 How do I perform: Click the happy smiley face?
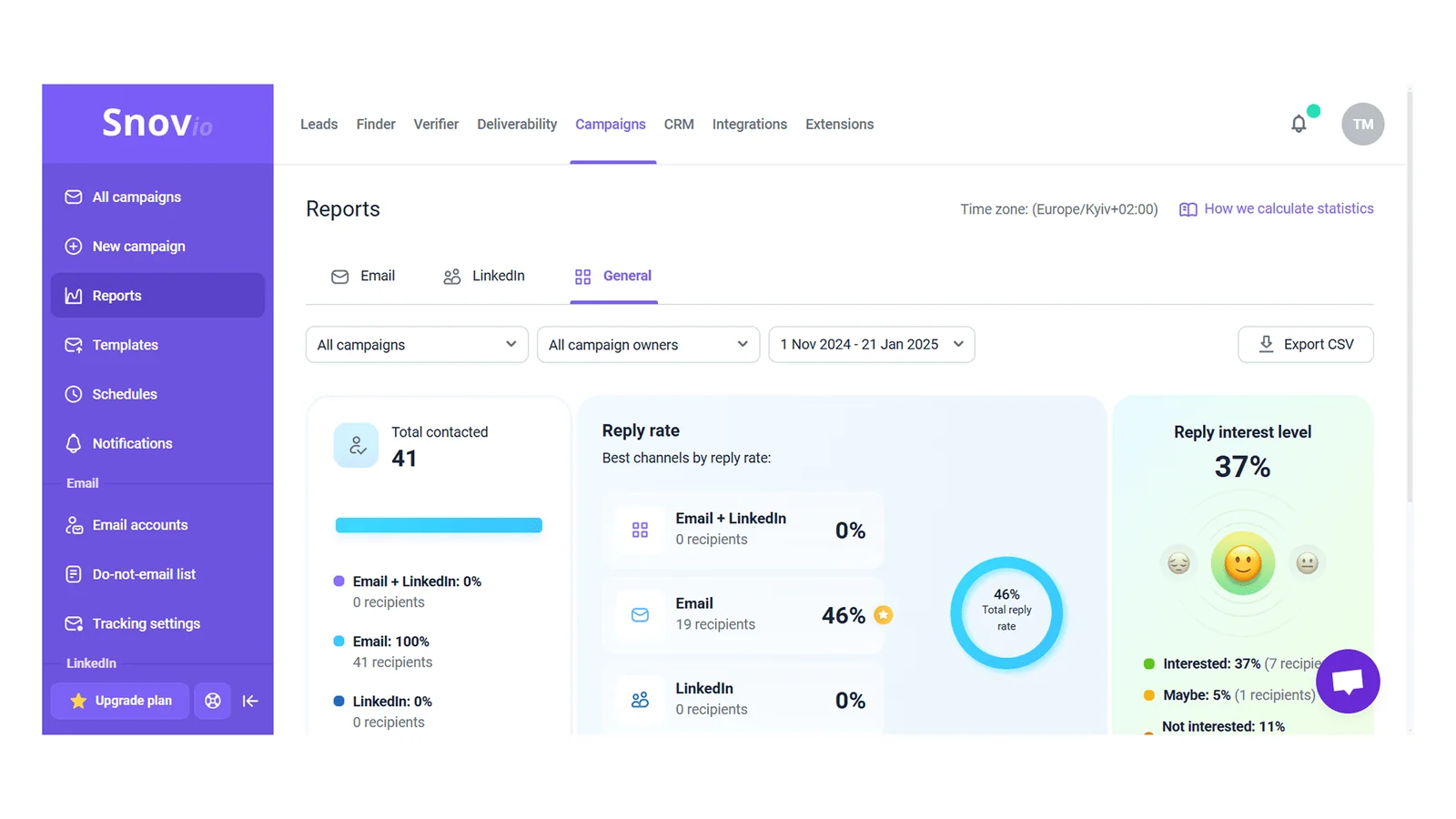(x=1242, y=563)
